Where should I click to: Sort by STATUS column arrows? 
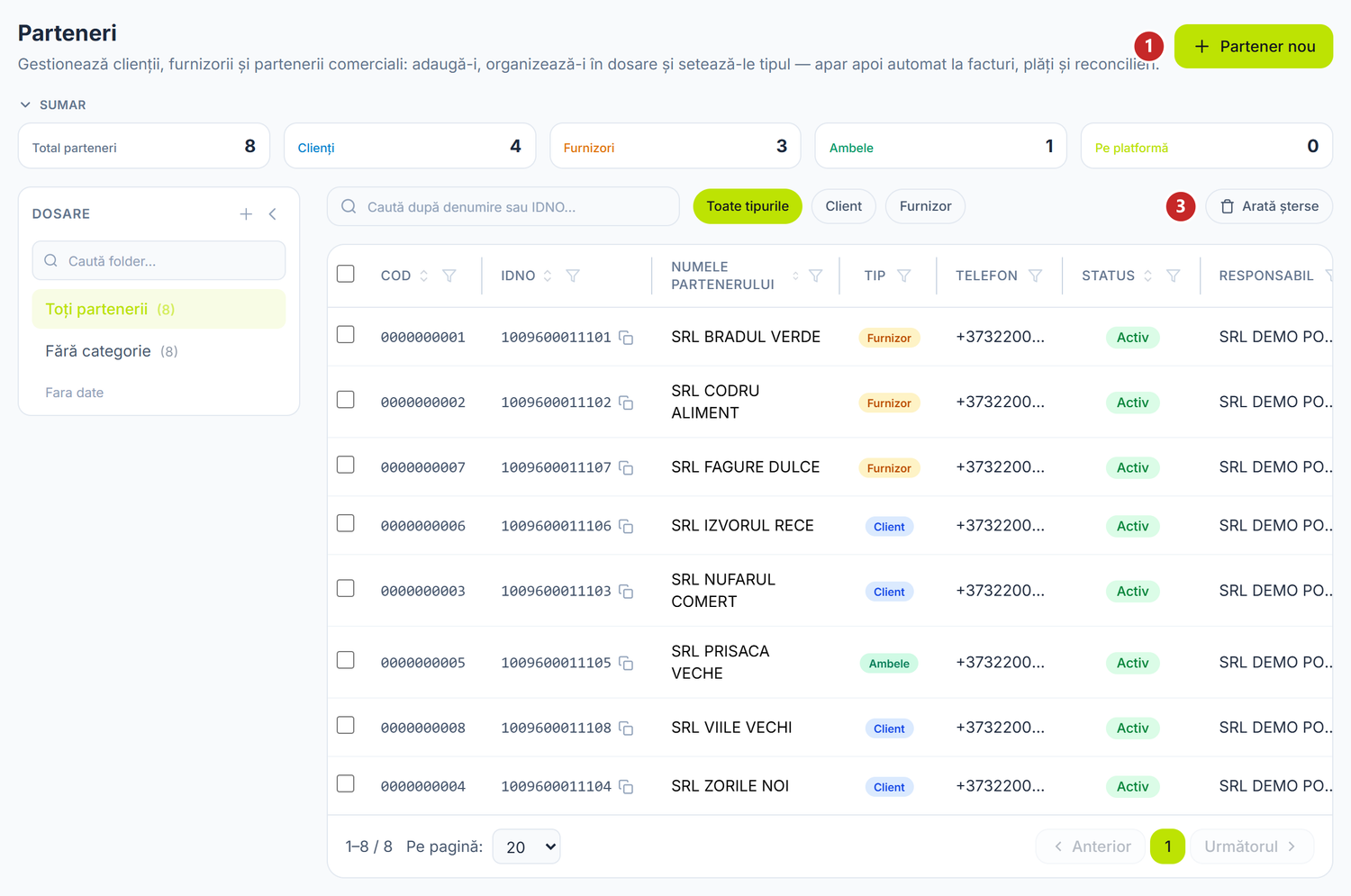coord(1148,276)
